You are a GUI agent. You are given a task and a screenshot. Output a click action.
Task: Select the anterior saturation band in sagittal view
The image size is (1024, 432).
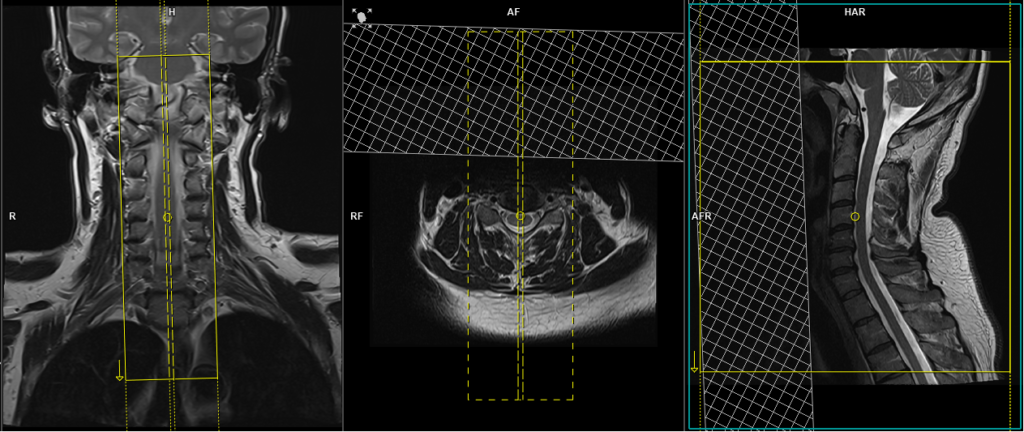(x=751, y=216)
